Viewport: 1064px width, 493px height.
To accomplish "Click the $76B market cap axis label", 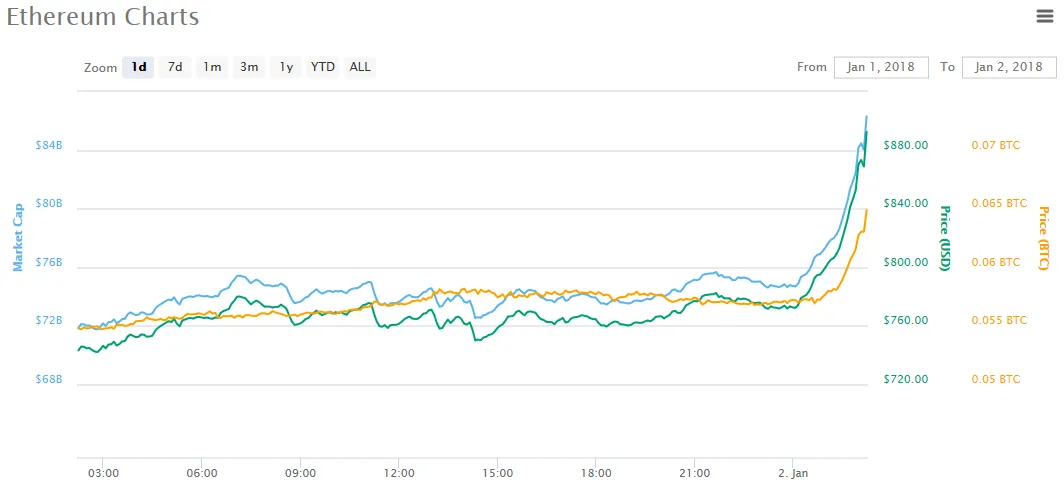I will pos(49,262).
